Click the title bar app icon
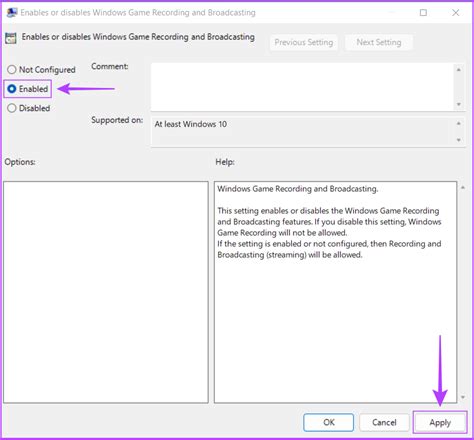The height and width of the screenshot is (440, 474). 12,13
